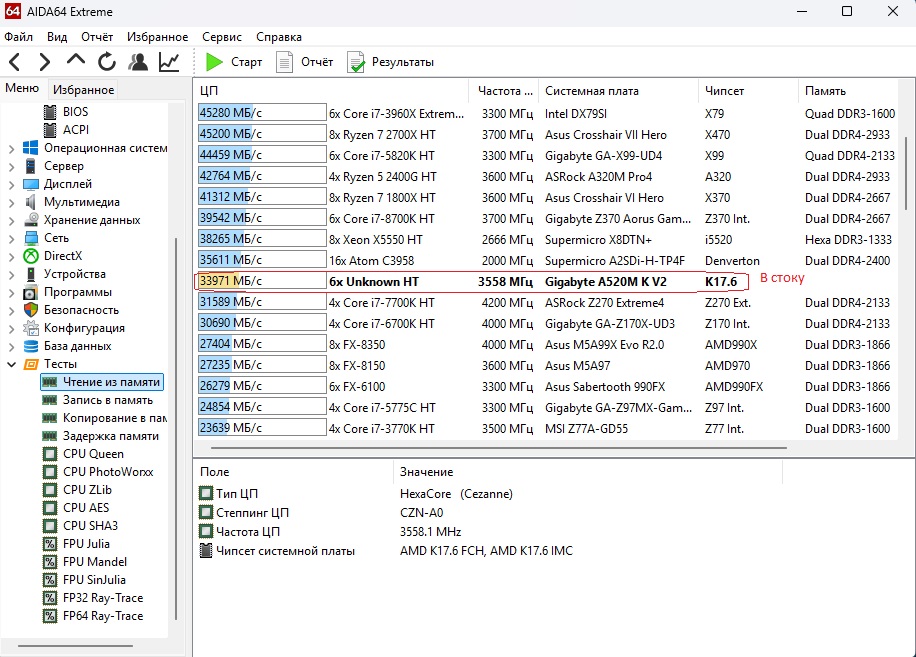
Task: Click the BIOS chip icon in the tree
Action: pyautogui.click(x=51, y=112)
